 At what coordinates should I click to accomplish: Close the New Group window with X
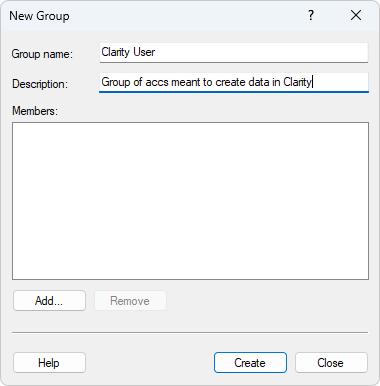click(356, 15)
